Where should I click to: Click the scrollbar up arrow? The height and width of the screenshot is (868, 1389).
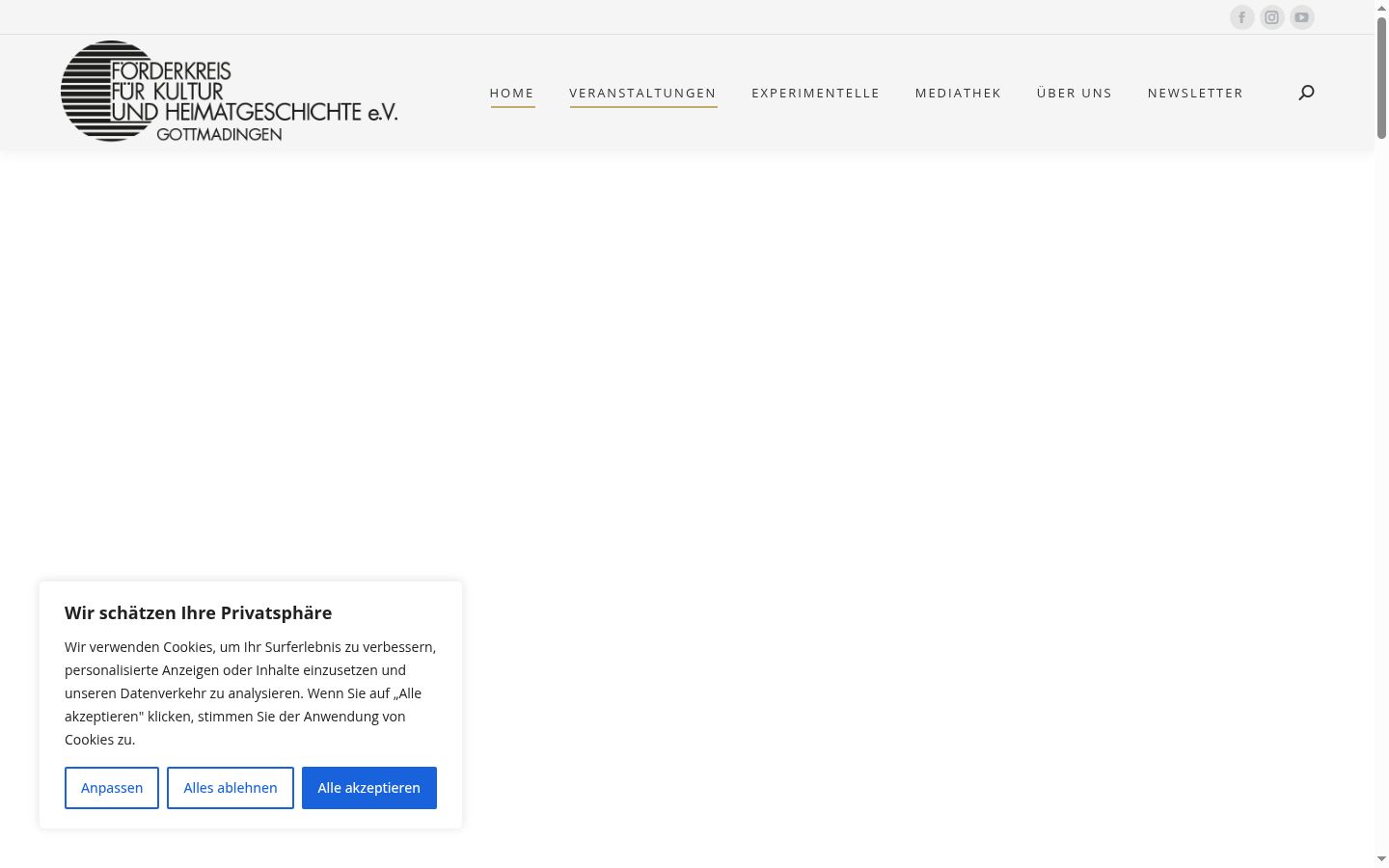pos(1381,8)
